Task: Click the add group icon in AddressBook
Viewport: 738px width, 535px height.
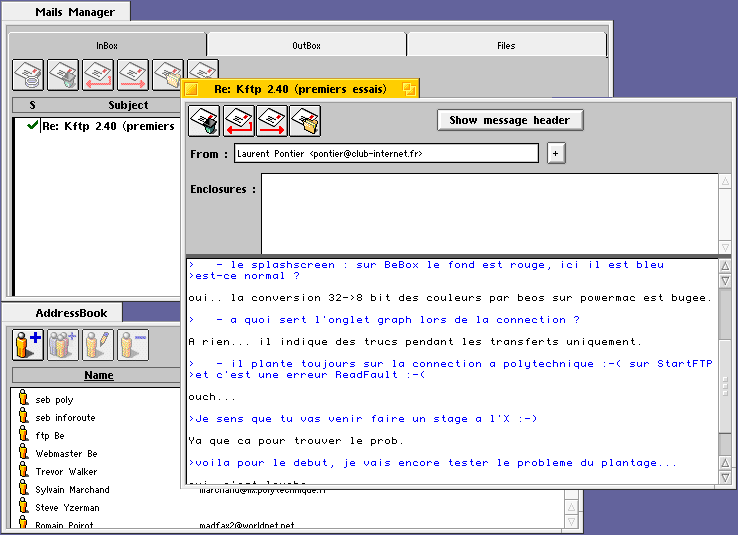Action: [x=63, y=345]
